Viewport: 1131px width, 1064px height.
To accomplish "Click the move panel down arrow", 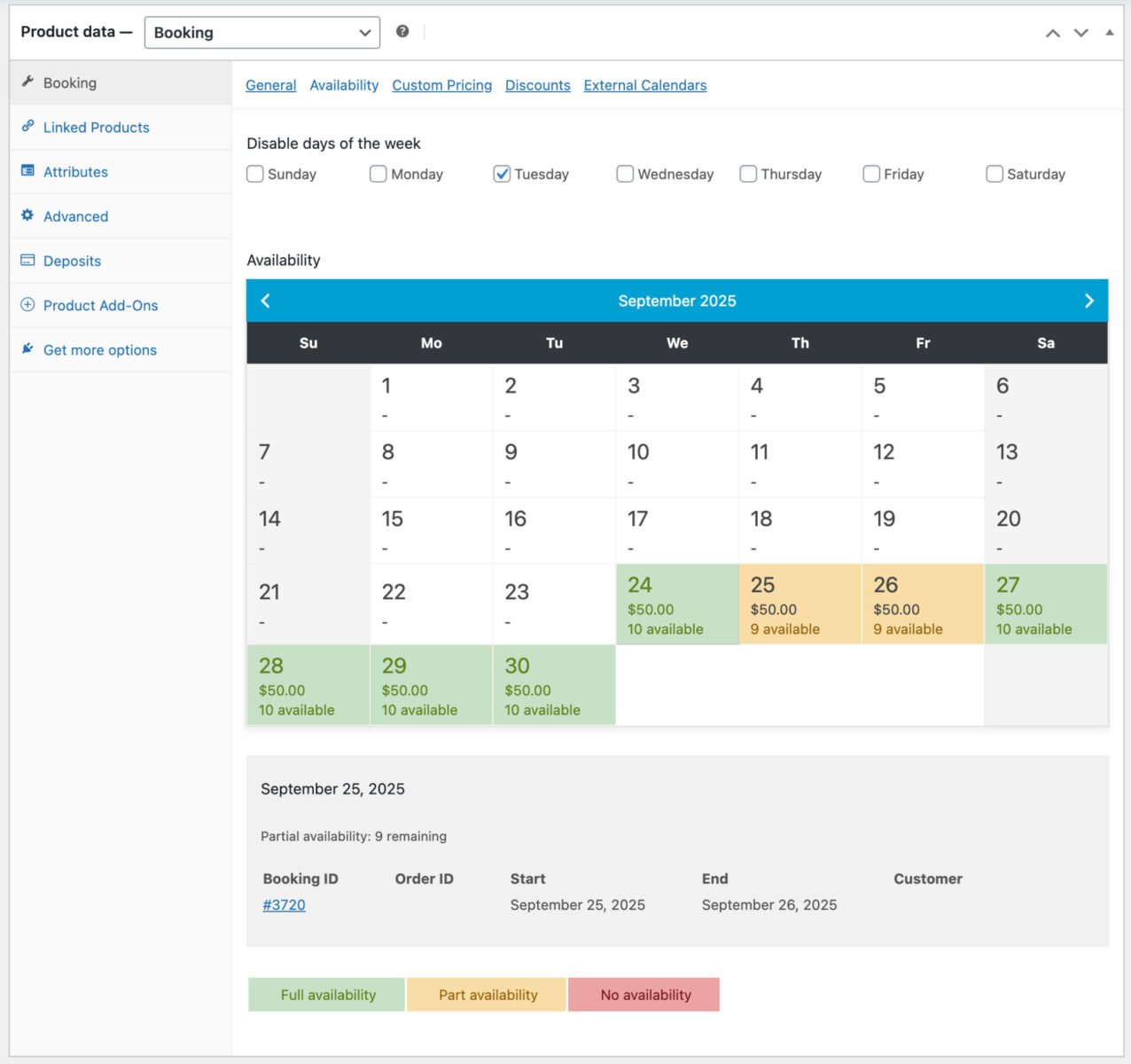I will tap(1081, 33).
